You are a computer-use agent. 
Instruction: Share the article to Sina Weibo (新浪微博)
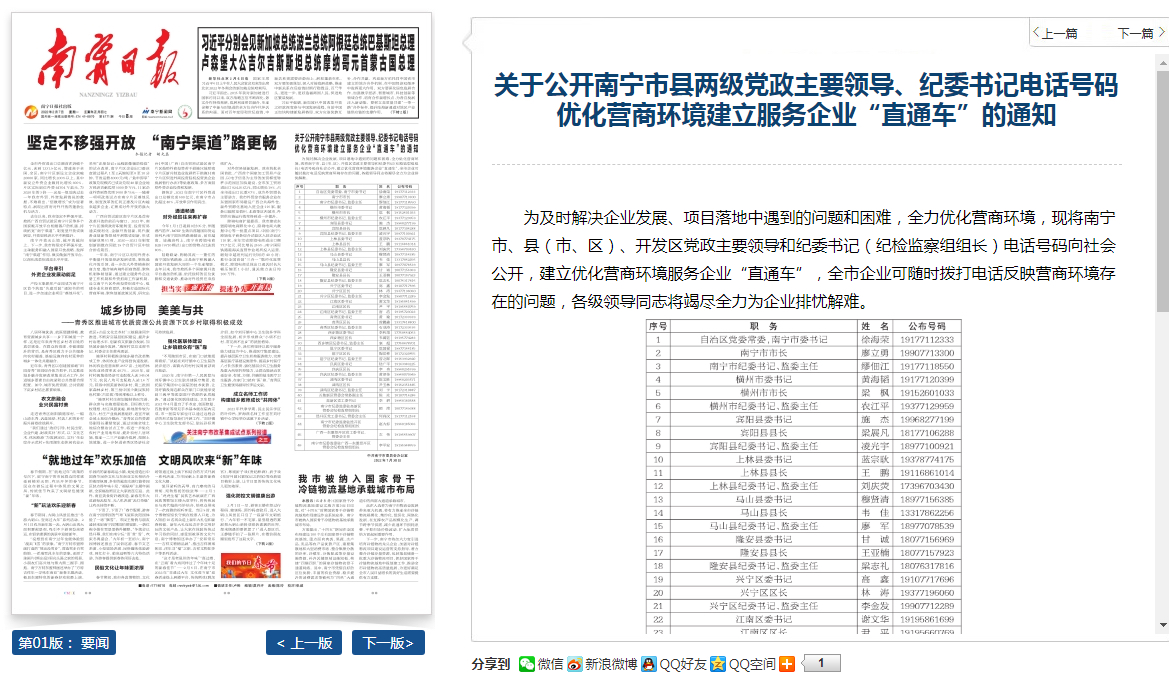[x=602, y=664]
